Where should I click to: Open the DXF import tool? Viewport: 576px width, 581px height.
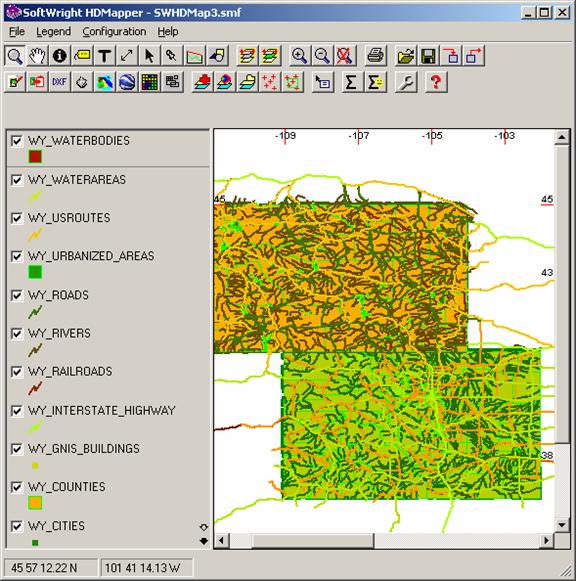(x=60, y=82)
